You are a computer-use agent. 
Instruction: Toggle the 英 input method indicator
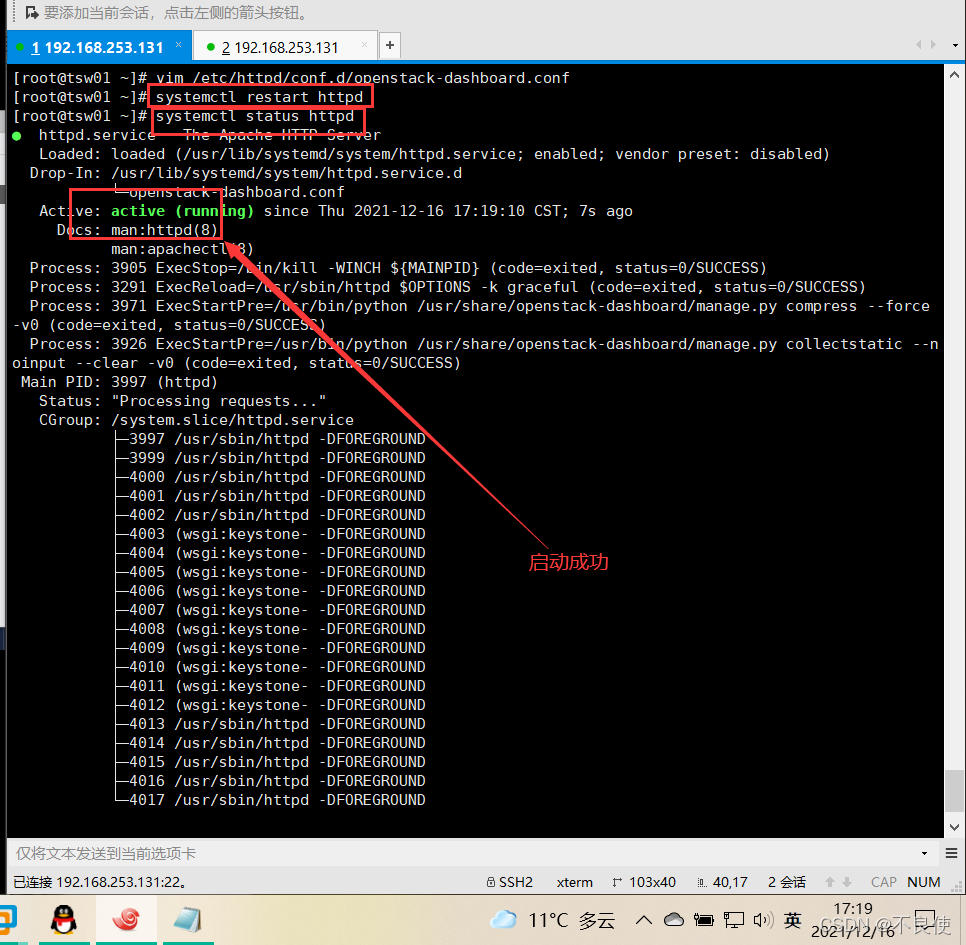[792, 920]
